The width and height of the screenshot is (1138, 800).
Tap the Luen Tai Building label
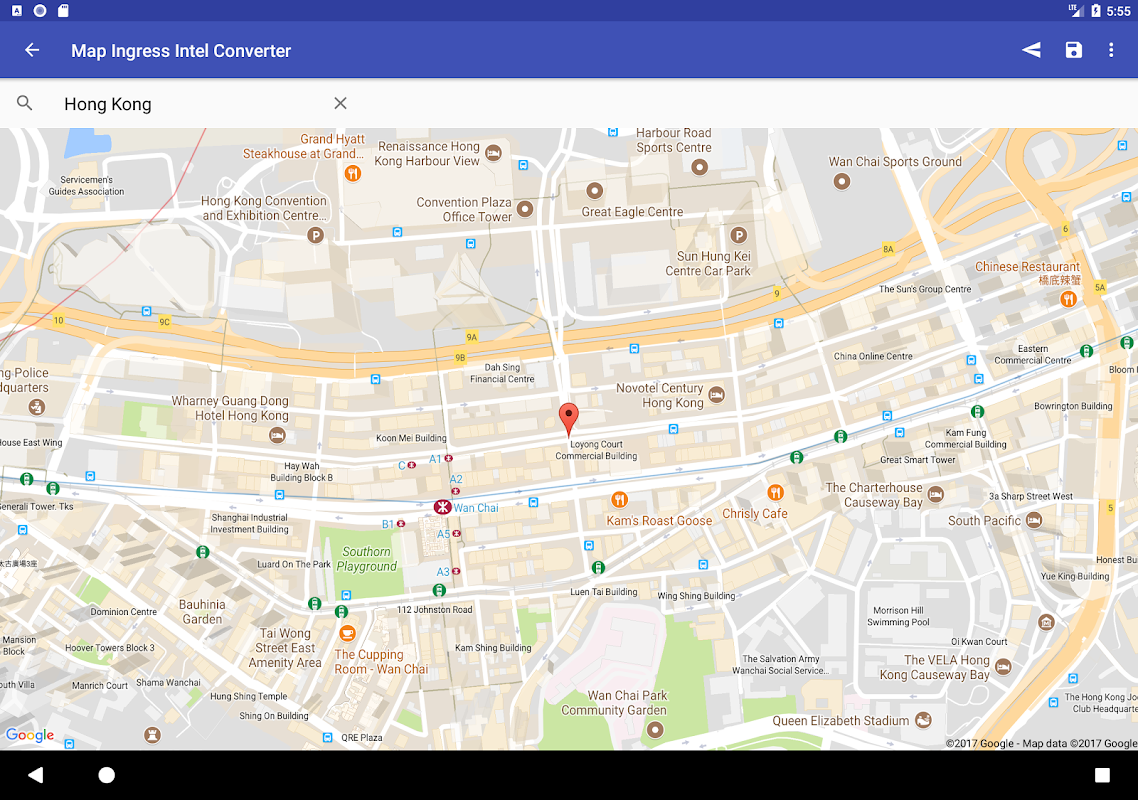[x=603, y=592]
